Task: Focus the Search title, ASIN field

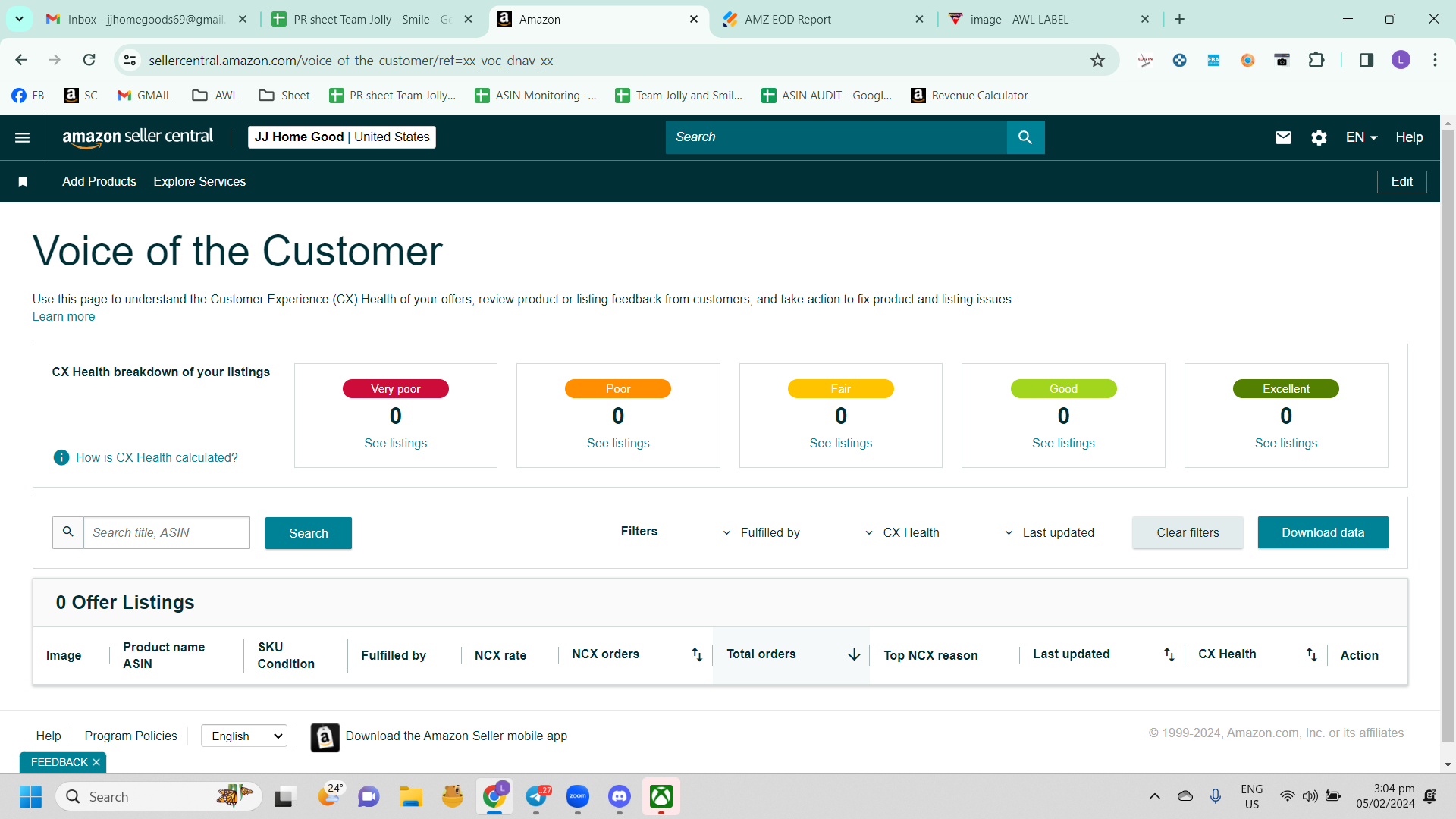Action: click(166, 532)
